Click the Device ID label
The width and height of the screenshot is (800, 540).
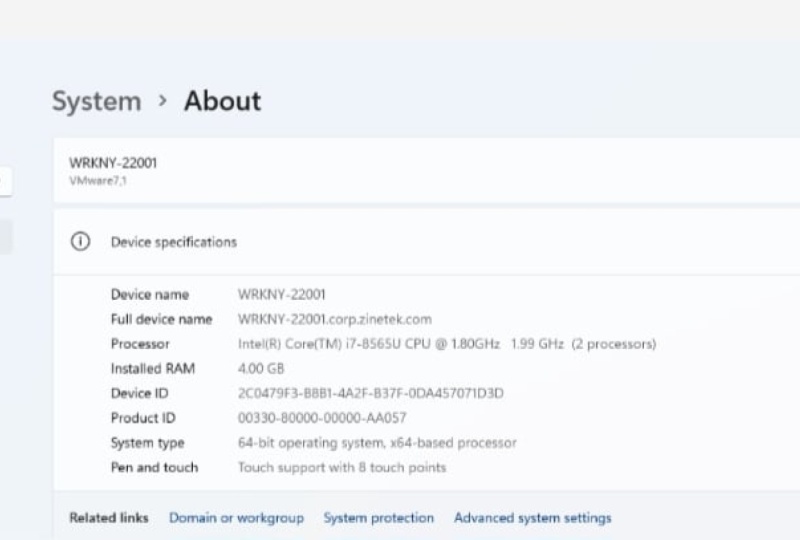pos(139,394)
